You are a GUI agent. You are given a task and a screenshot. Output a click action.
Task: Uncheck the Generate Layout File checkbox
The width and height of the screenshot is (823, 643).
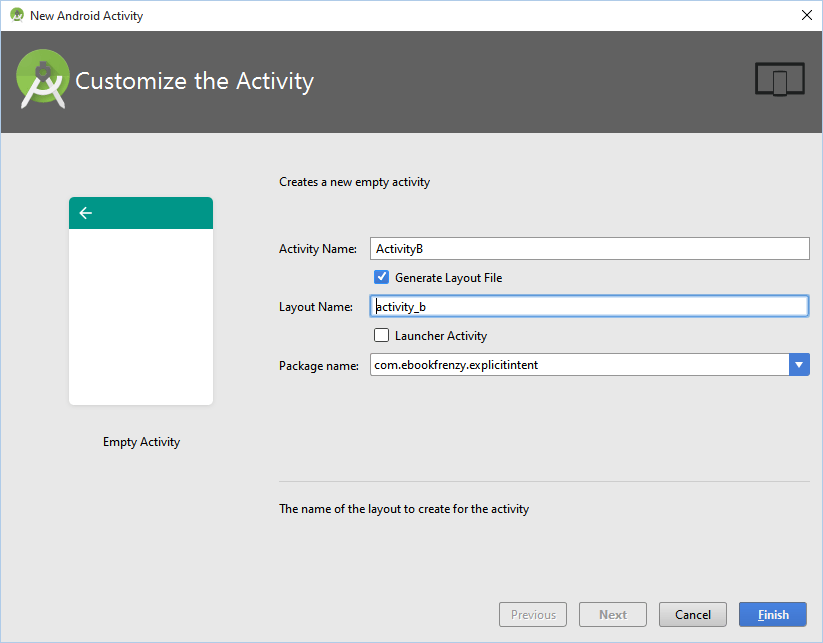coord(382,277)
